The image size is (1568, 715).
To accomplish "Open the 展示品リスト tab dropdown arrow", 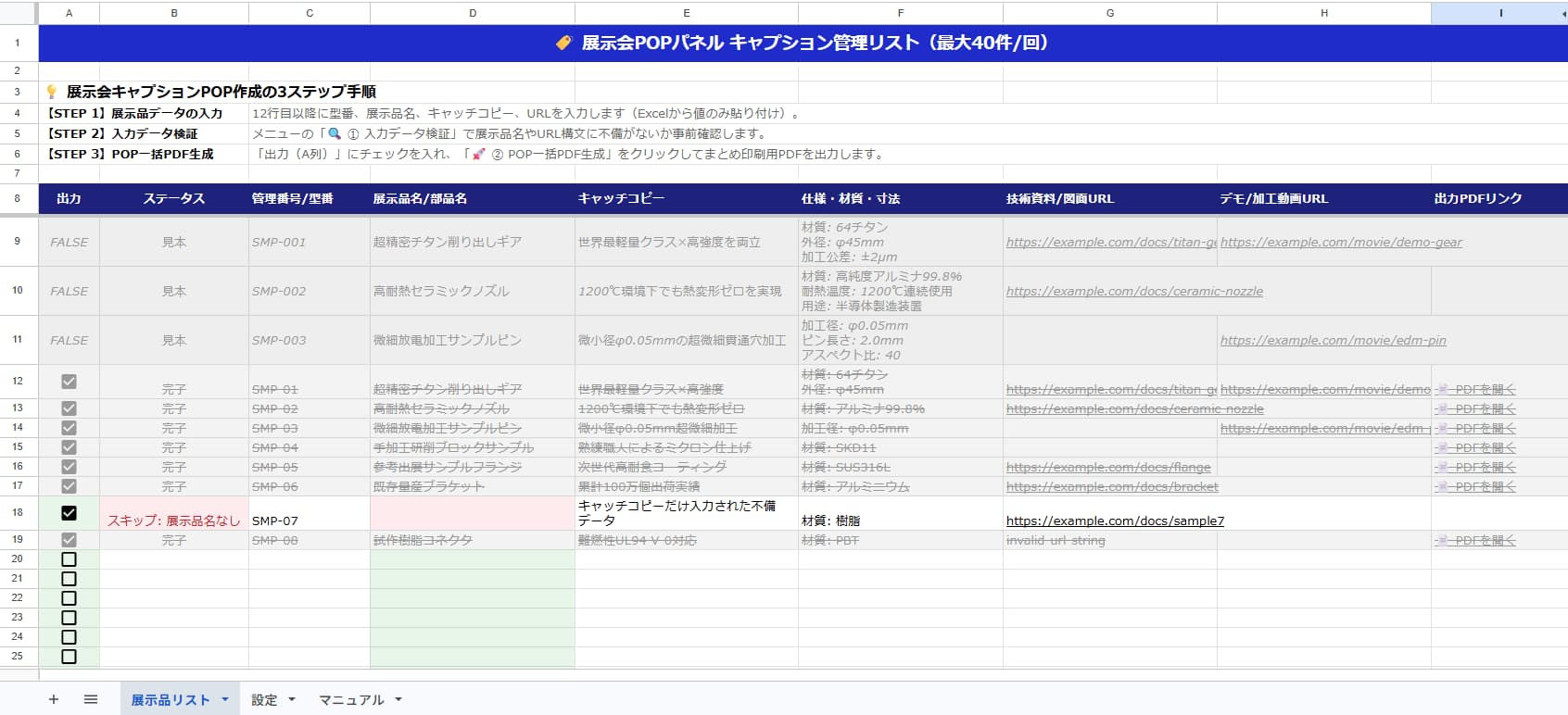I will [x=225, y=699].
